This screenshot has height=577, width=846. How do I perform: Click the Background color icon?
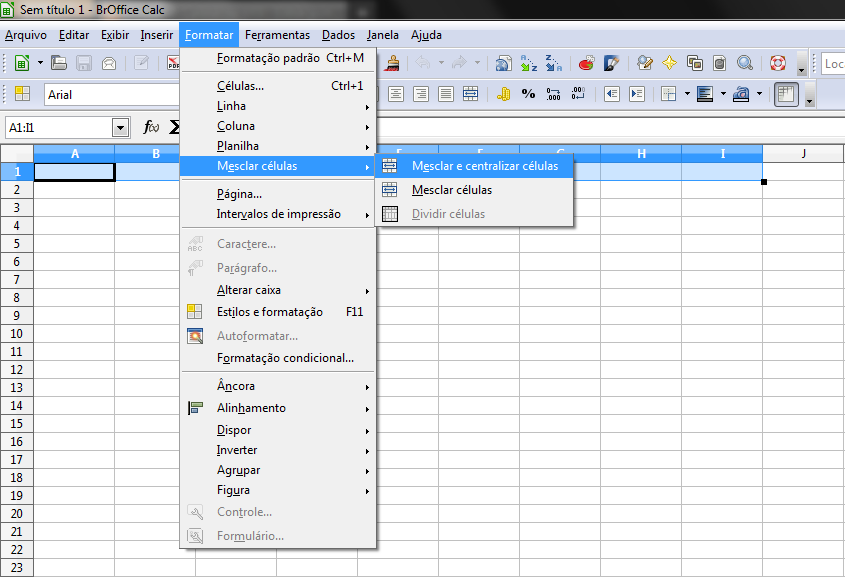705,94
